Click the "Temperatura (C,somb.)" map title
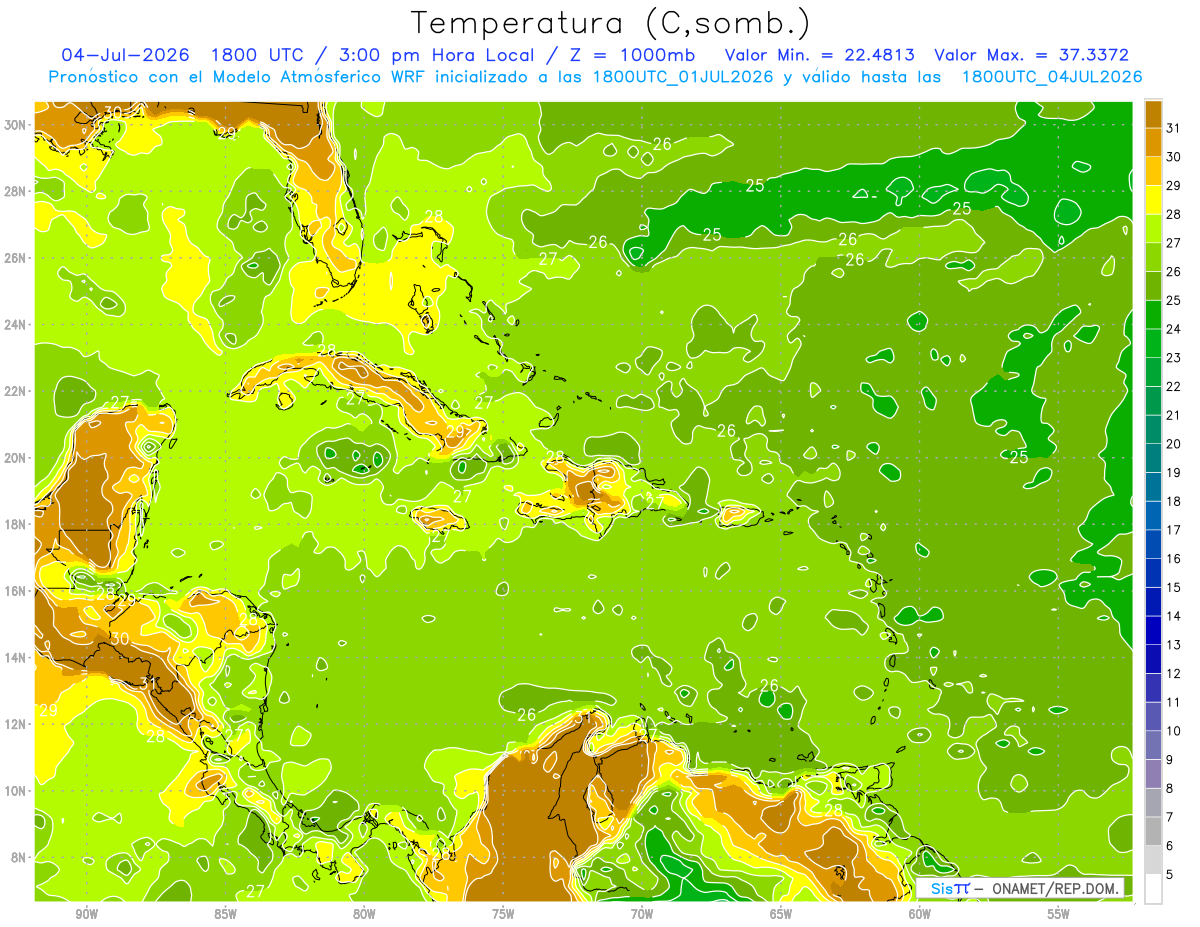The image size is (1200, 927). 610,23
